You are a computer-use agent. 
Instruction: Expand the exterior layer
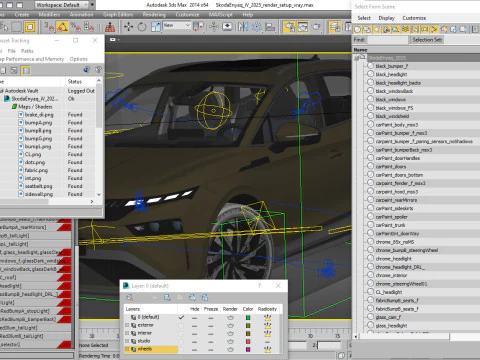point(127,325)
